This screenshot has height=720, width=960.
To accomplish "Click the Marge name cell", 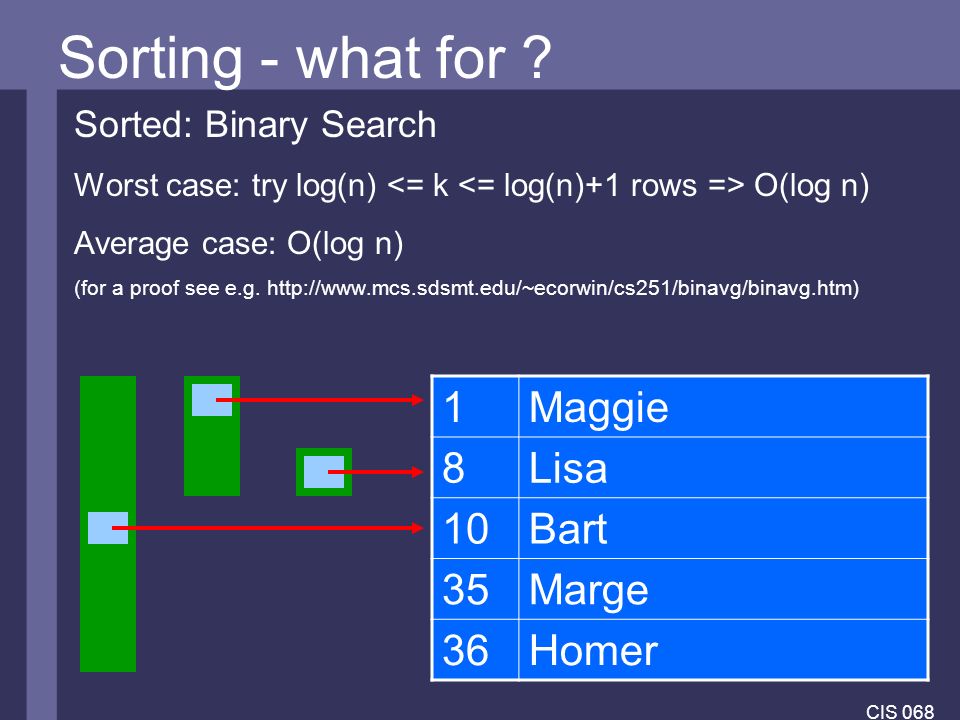I will 723,589.
